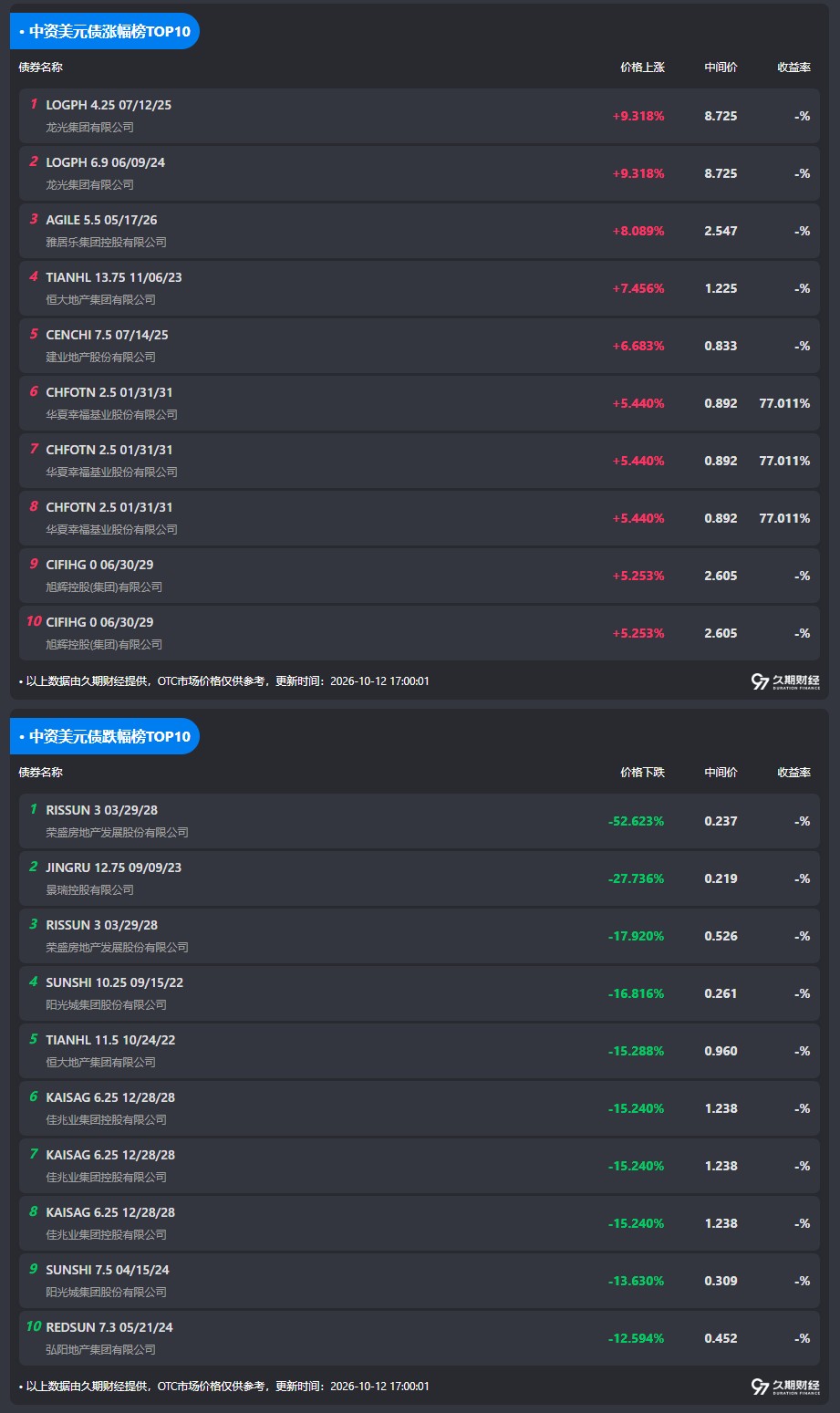This screenshot has height=1413, width=840.
Task: Click the +6.683% price gain value
Action: (x=638, y=346)
